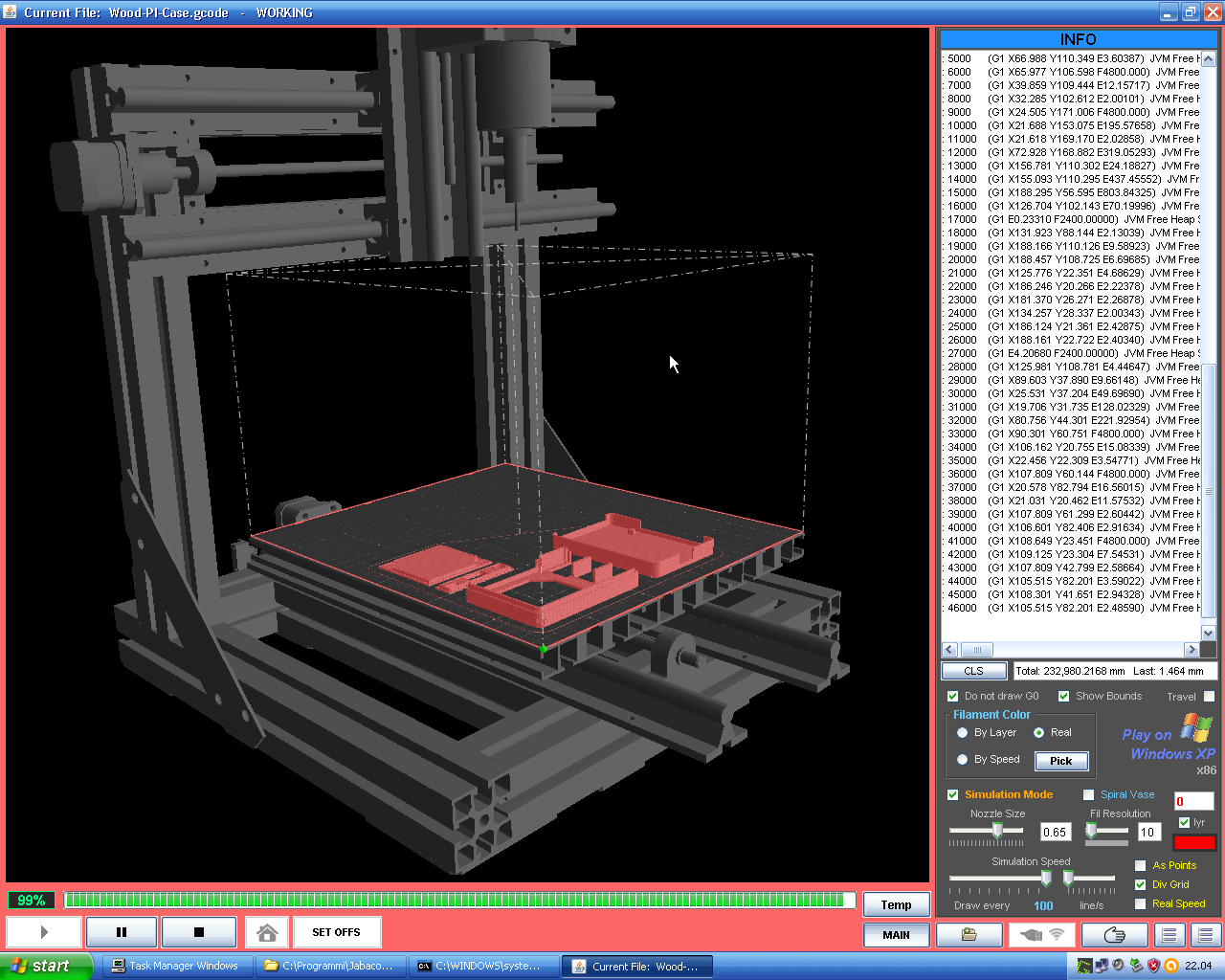Enable As Points rendering
This screenshot has width=1225, height=980.
[x=1140, y=865]
